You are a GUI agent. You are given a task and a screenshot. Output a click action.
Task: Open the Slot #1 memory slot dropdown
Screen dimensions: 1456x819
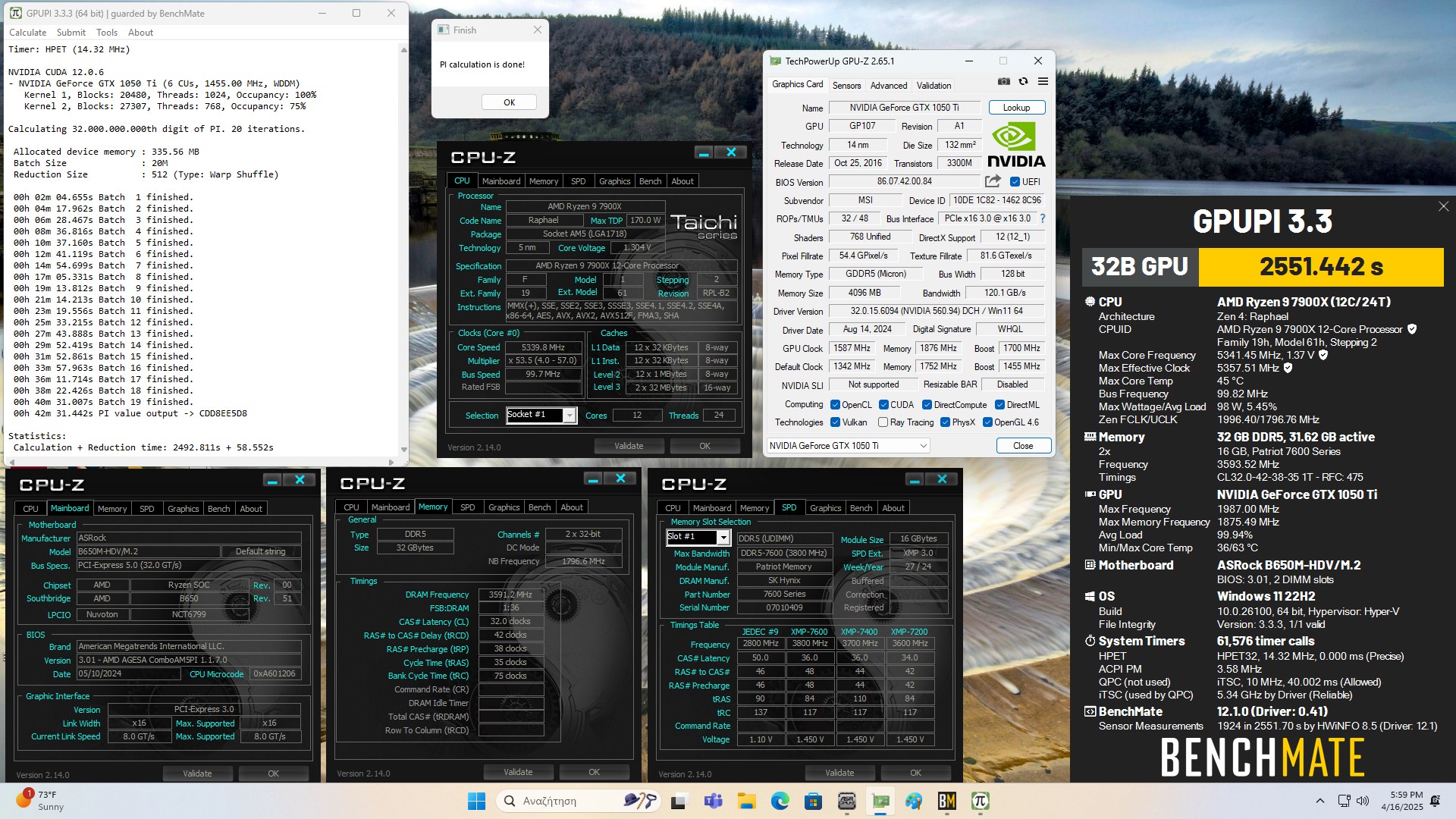[x=698, y=537]
